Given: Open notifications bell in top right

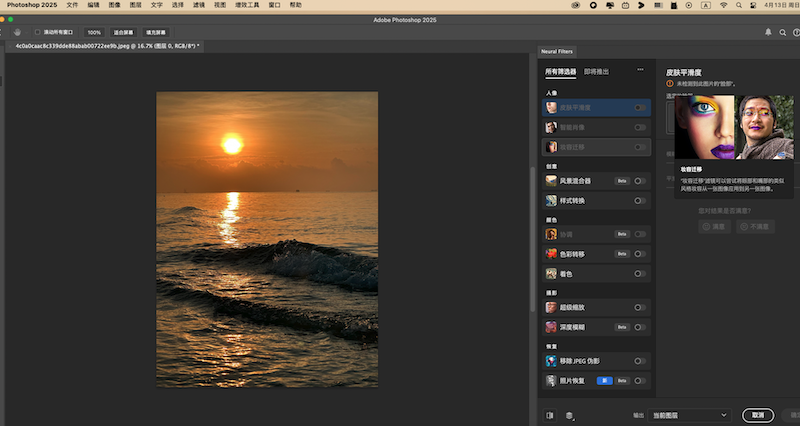Looking at the screenshot, I should coord(768,32).
